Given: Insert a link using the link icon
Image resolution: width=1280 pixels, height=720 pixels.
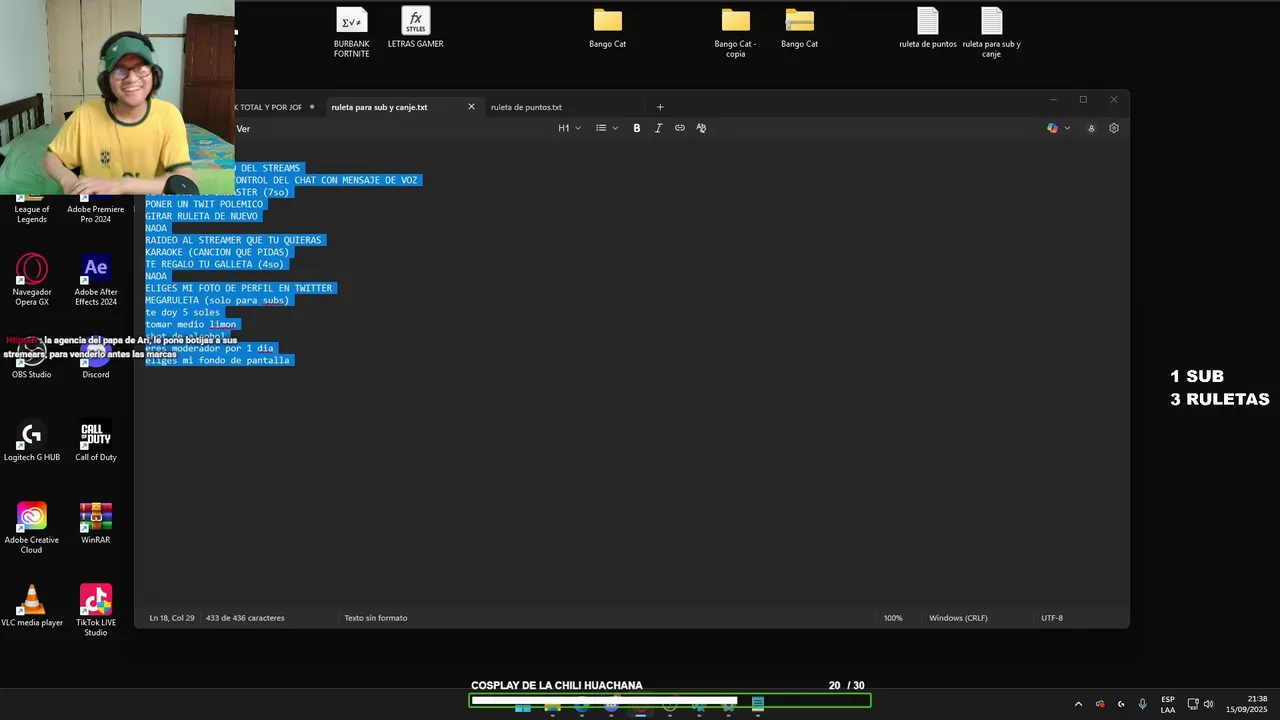Looking at the screenshot, I should [680, 128].
